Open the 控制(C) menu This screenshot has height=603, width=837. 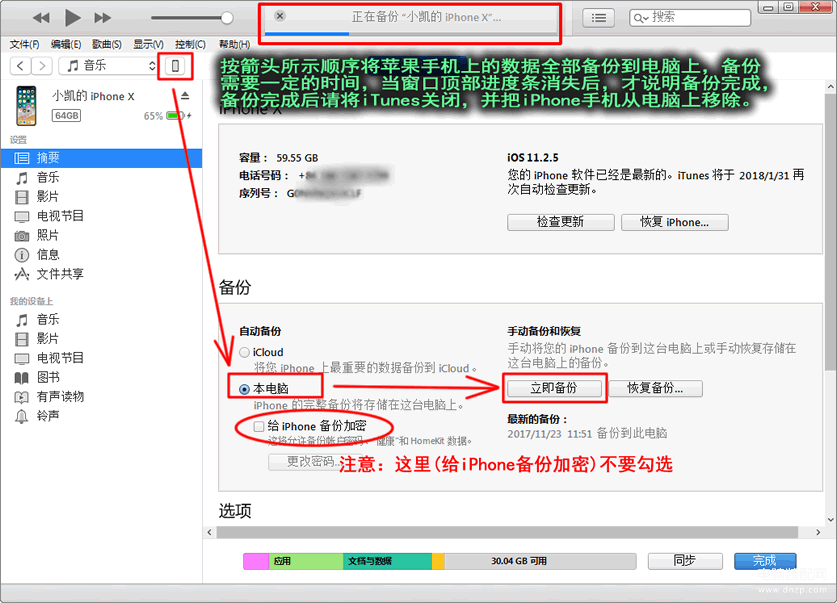[x=190, y=44]
